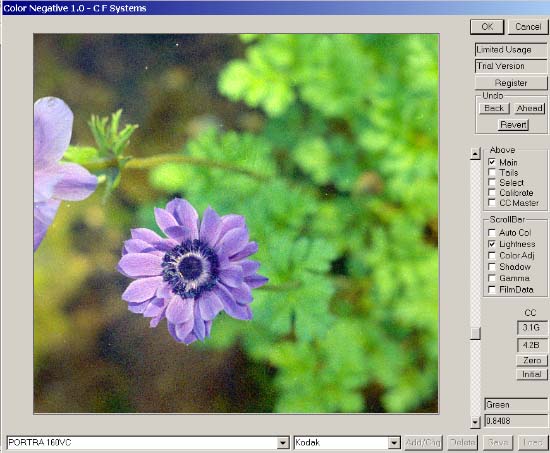Enable the CC Master checkbox
This screenshot has height=453, width=550.
coord(492,203)
